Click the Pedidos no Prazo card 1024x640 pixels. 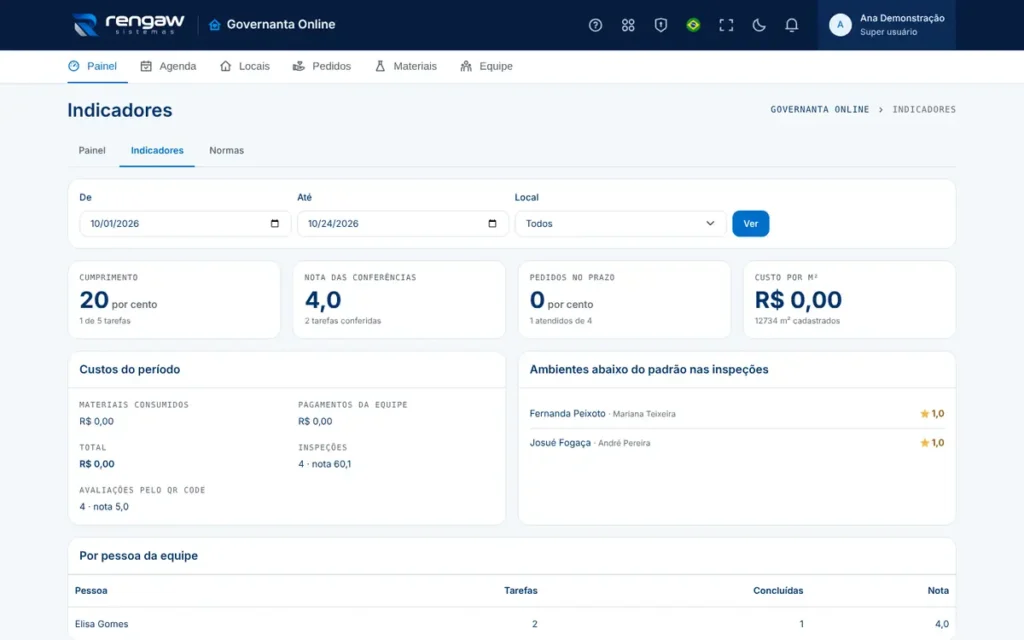[x=624, y=300]
